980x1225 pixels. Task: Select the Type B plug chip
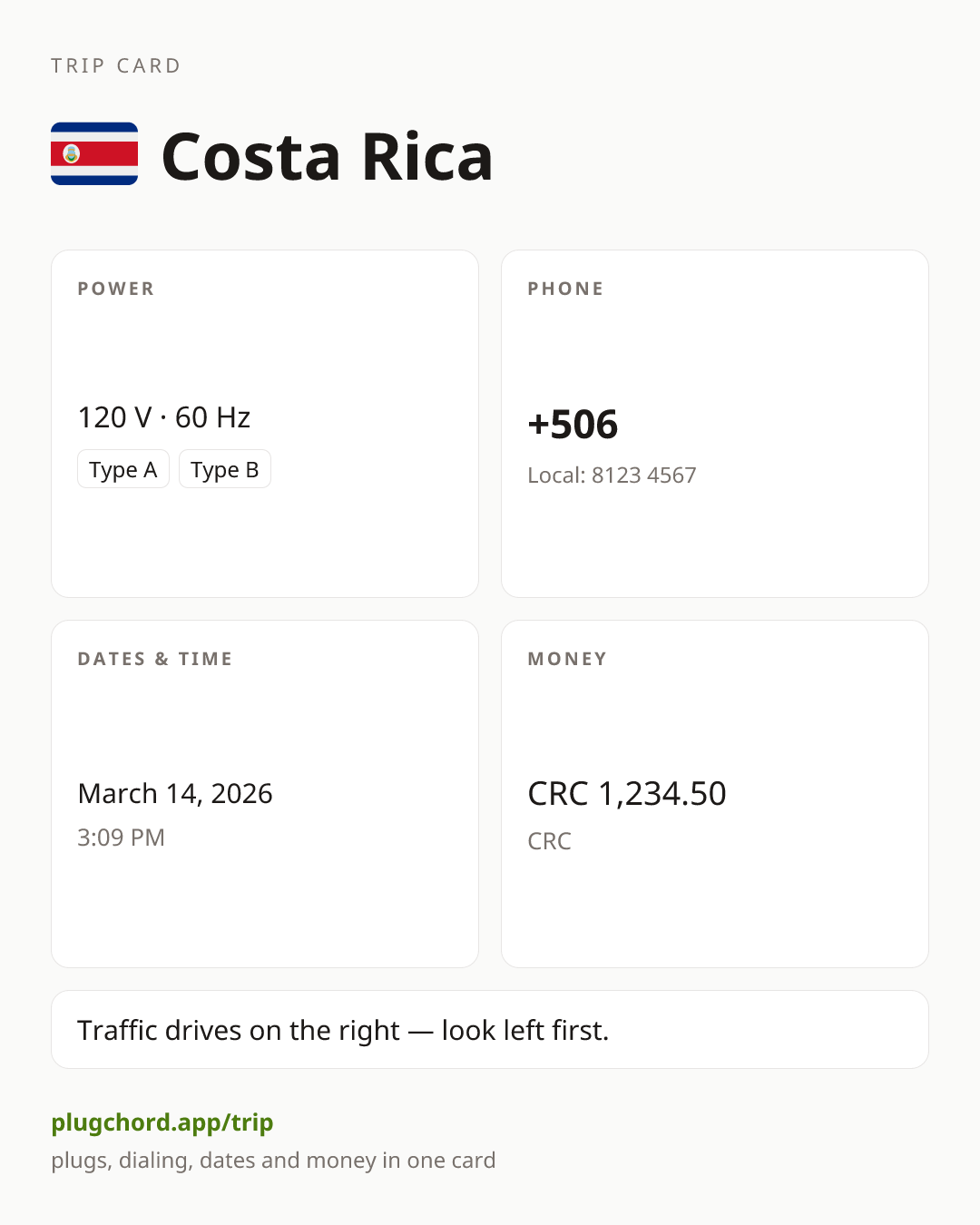click(225, 469)
